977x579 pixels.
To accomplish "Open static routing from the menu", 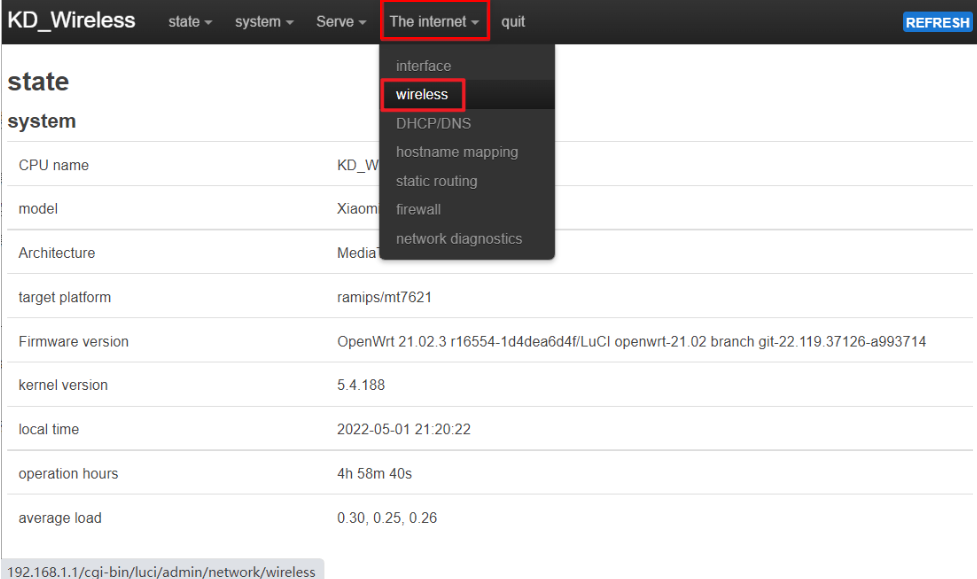I will point(436,182).
